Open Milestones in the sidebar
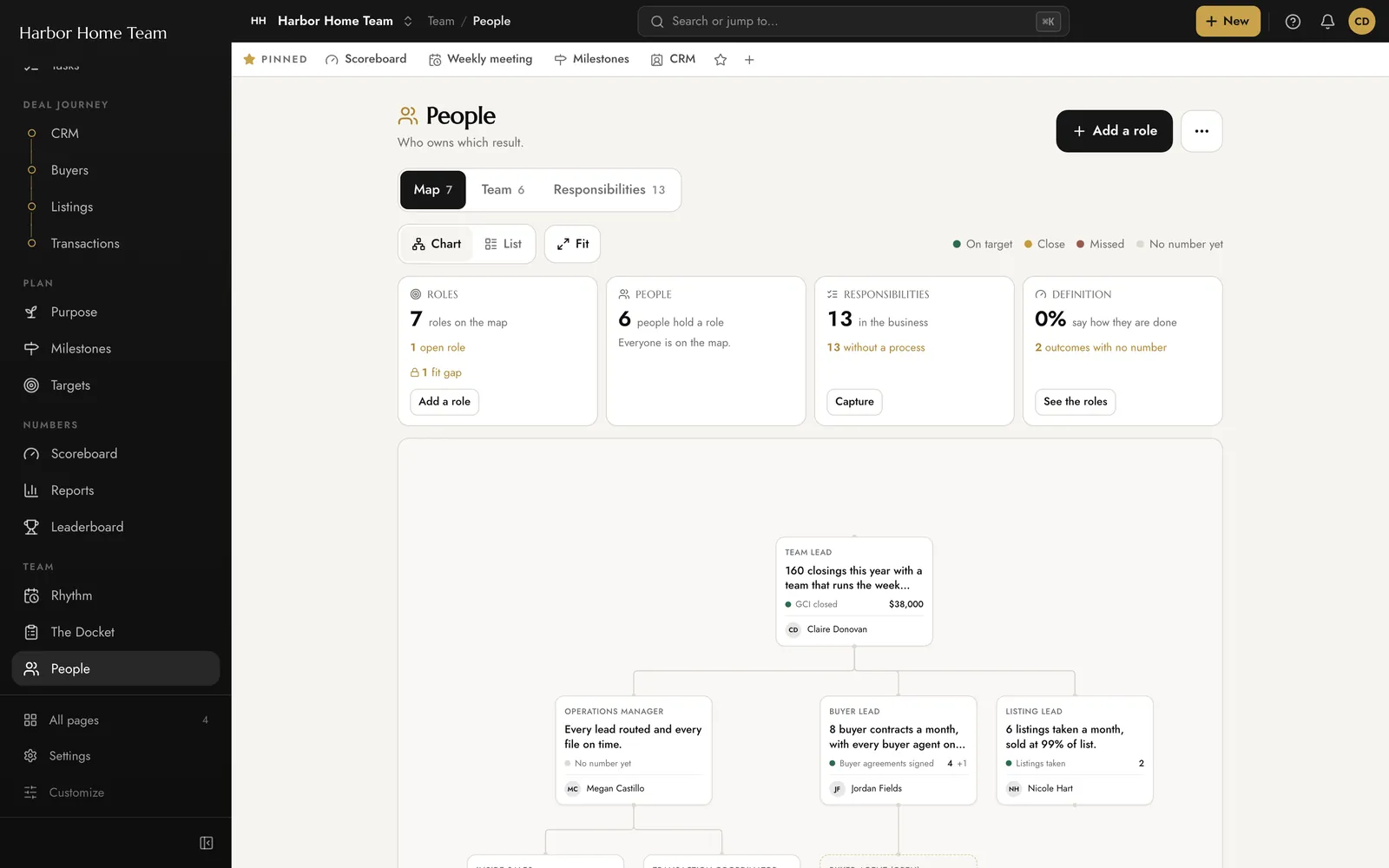Viewport: 1389px width, 868px height. pos(115,349)
